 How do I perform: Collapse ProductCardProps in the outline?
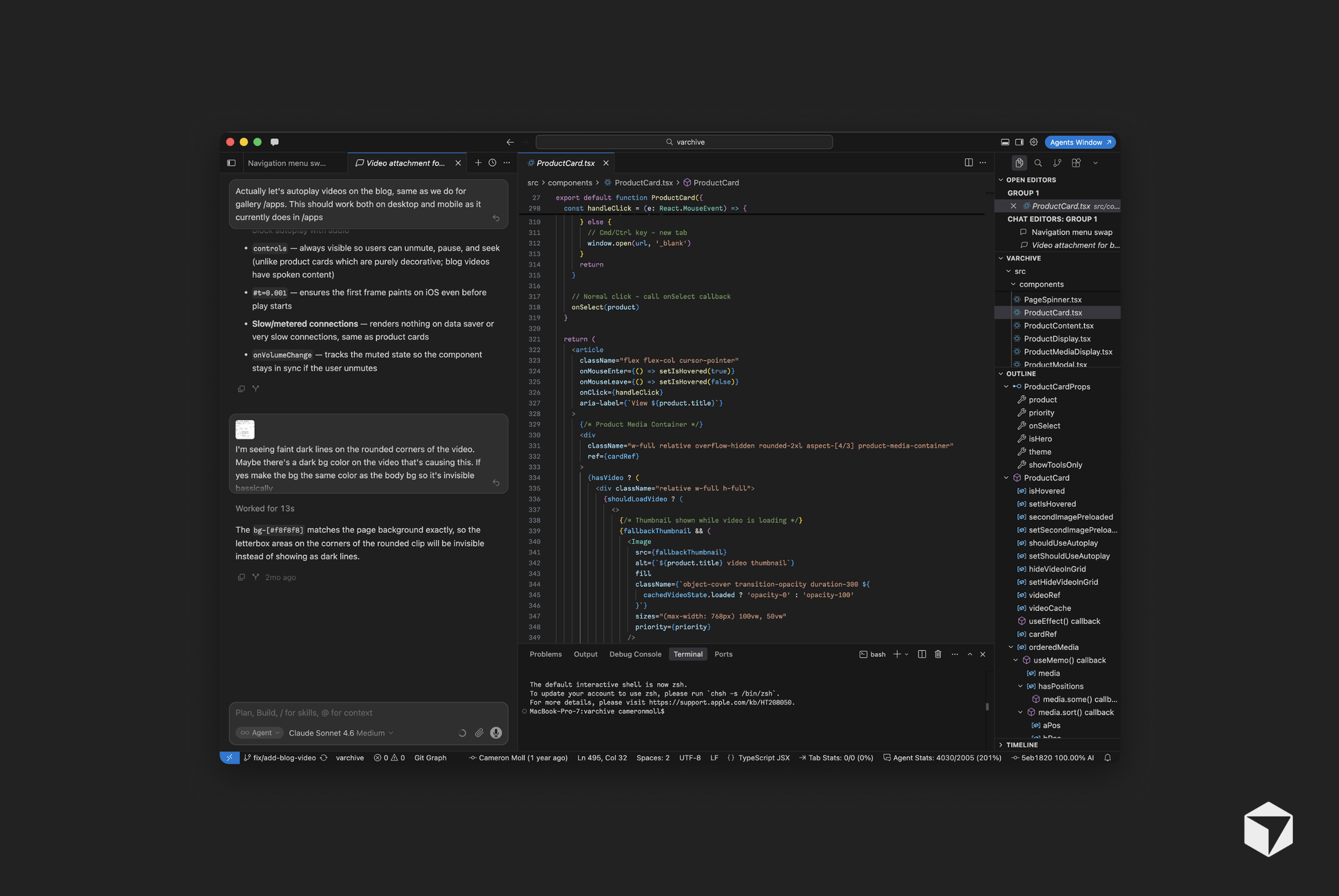(1006, 386)
